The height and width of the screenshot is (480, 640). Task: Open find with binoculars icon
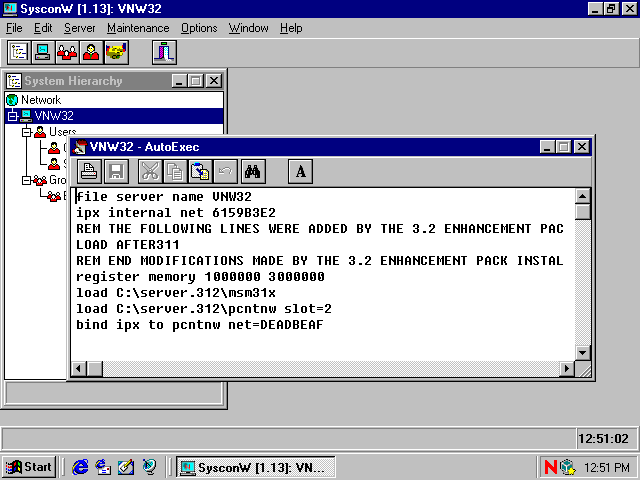click(x=253, y=171)
